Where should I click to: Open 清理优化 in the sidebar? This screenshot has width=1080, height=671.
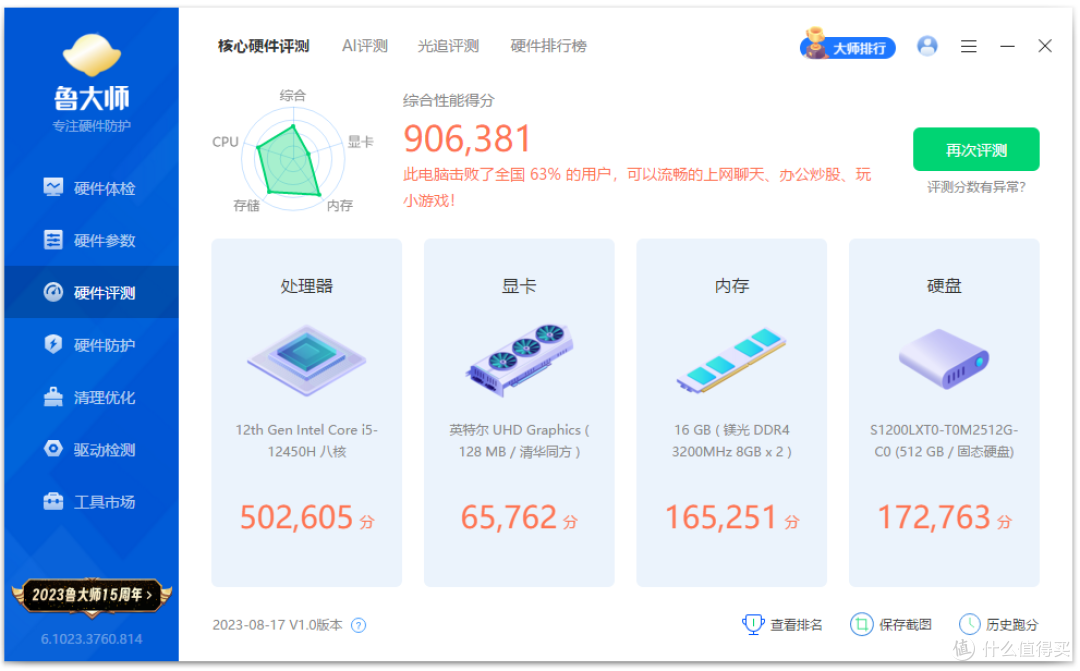click(91, 397)
